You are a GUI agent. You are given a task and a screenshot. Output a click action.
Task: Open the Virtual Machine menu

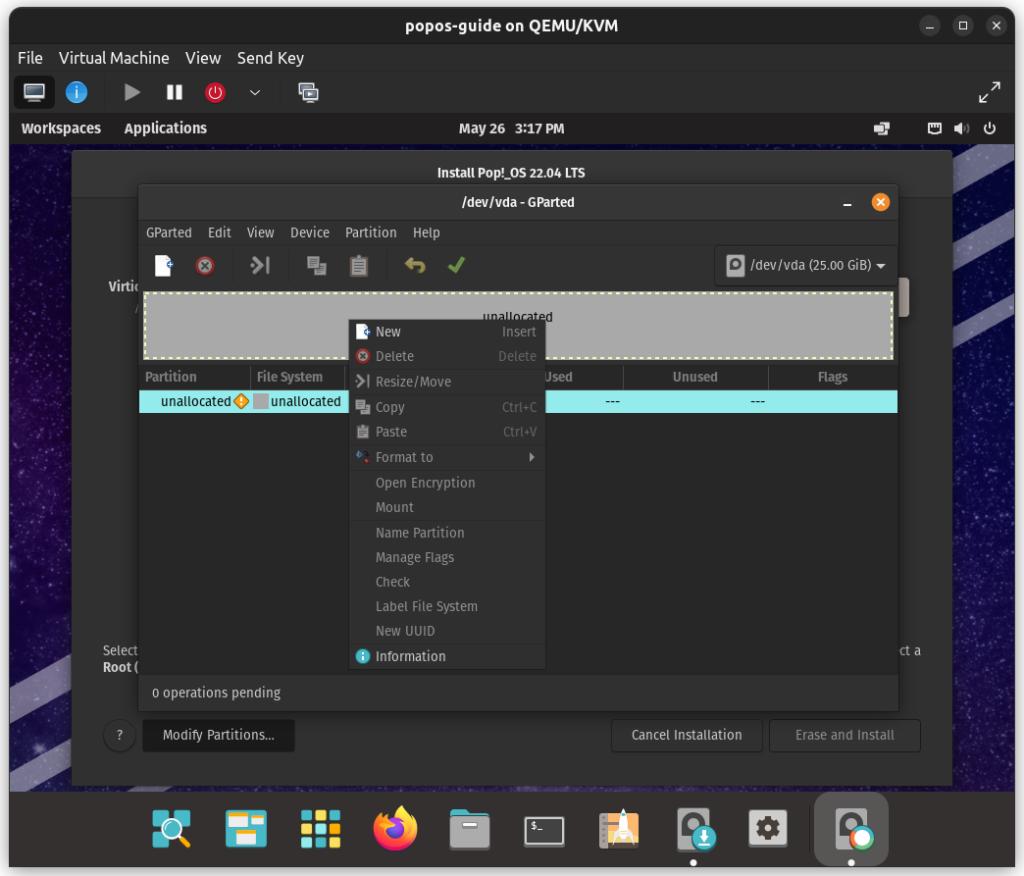pos(114,58)
